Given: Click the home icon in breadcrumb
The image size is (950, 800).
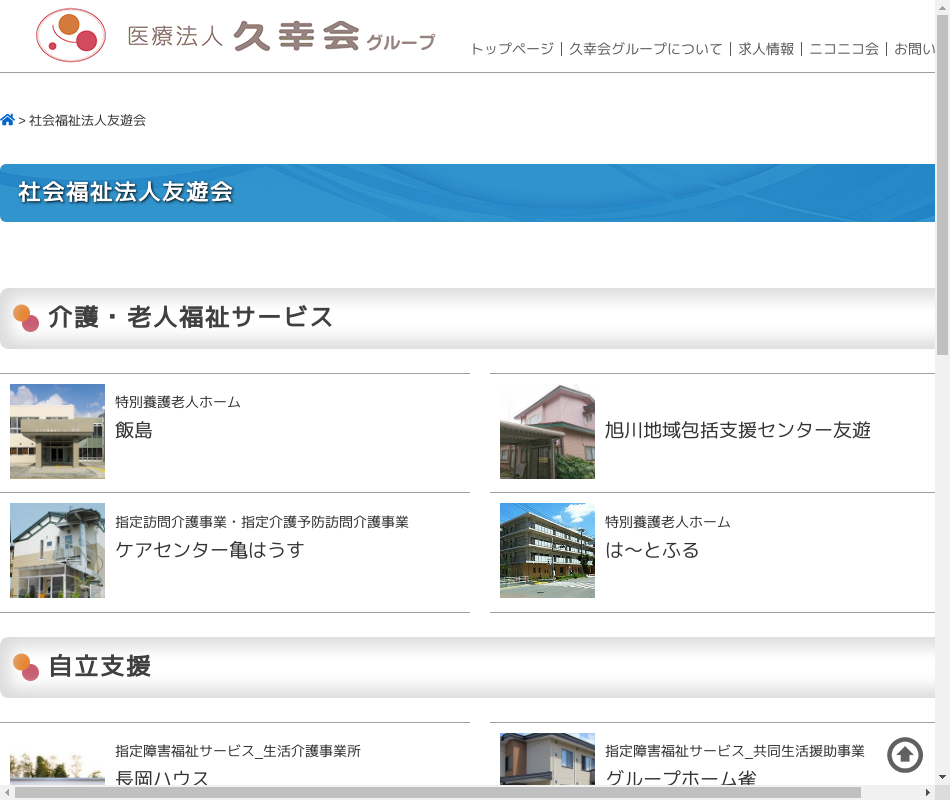Looking at the screenshot, I should coord(8,120).
